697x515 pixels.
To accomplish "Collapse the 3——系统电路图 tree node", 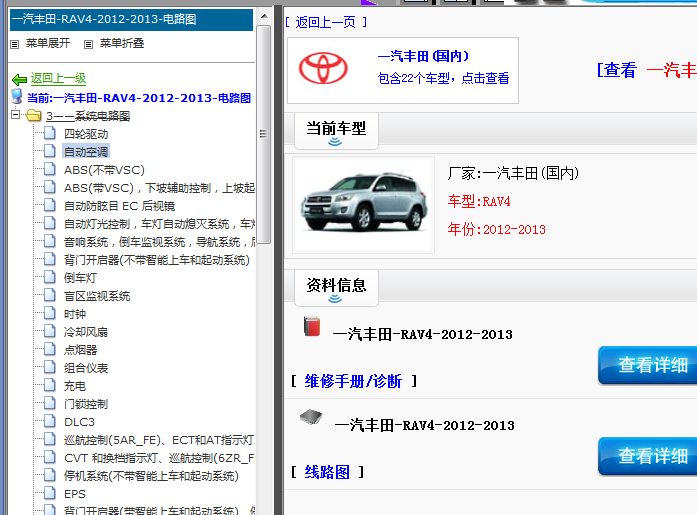I will [x=16, y=115].
